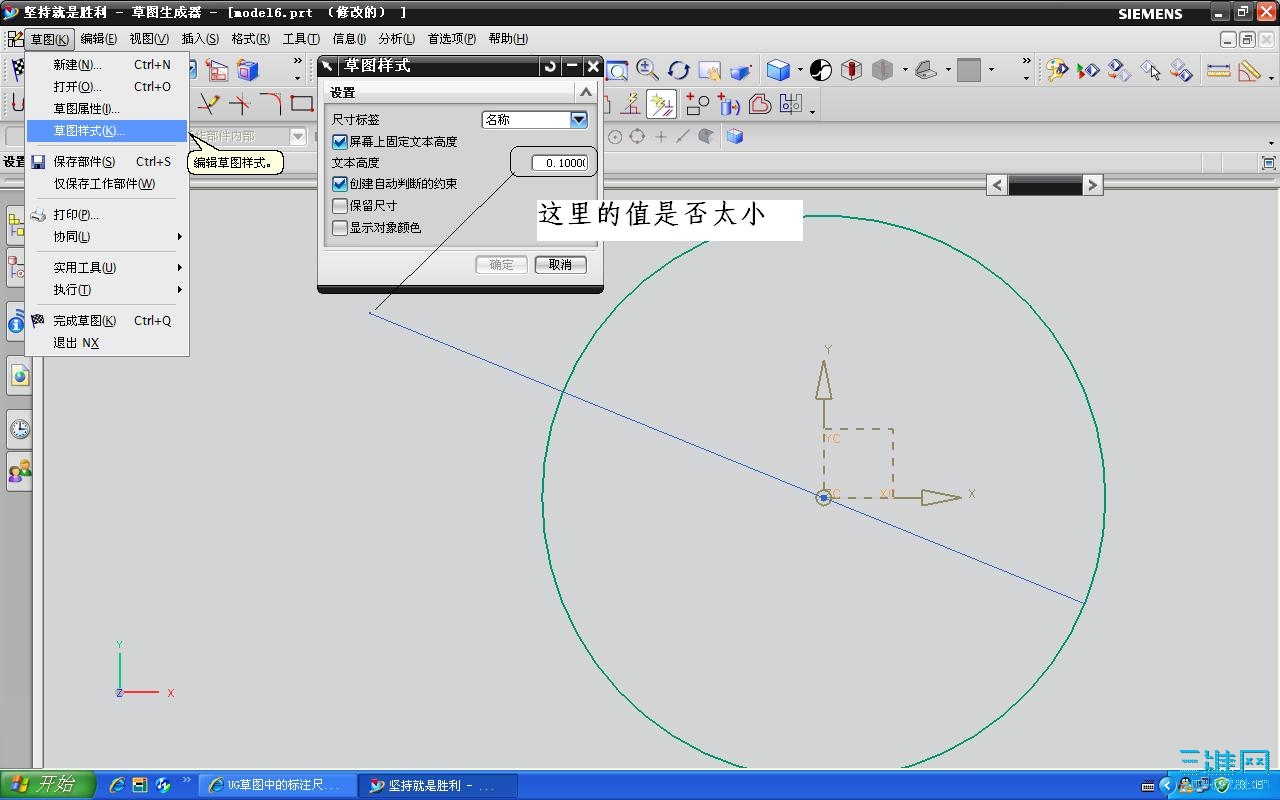
Task: Choose 保存部件 from the sketch menu
Action: [106, 162]
